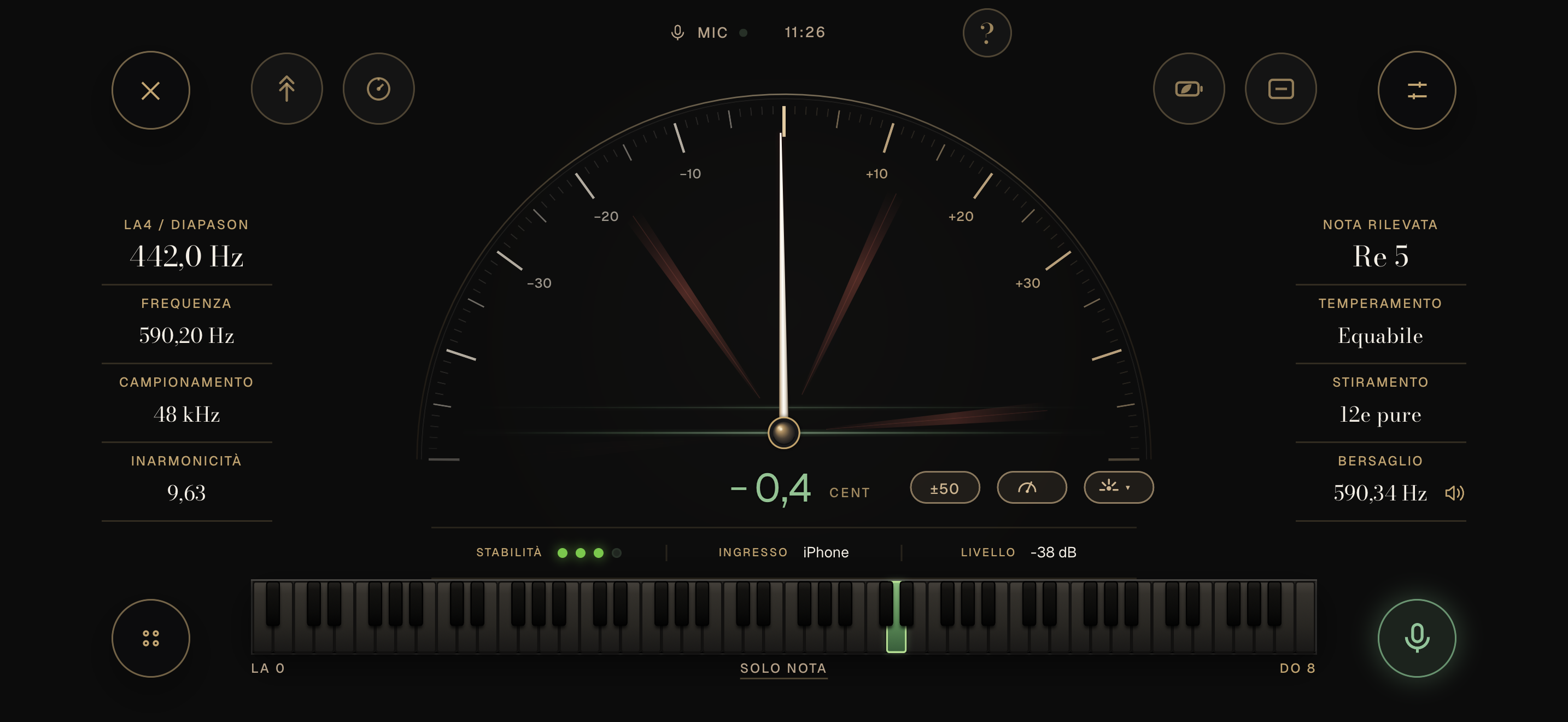
Task: Tap the 590,20 Hz frequency value
Action: point(186,335)
